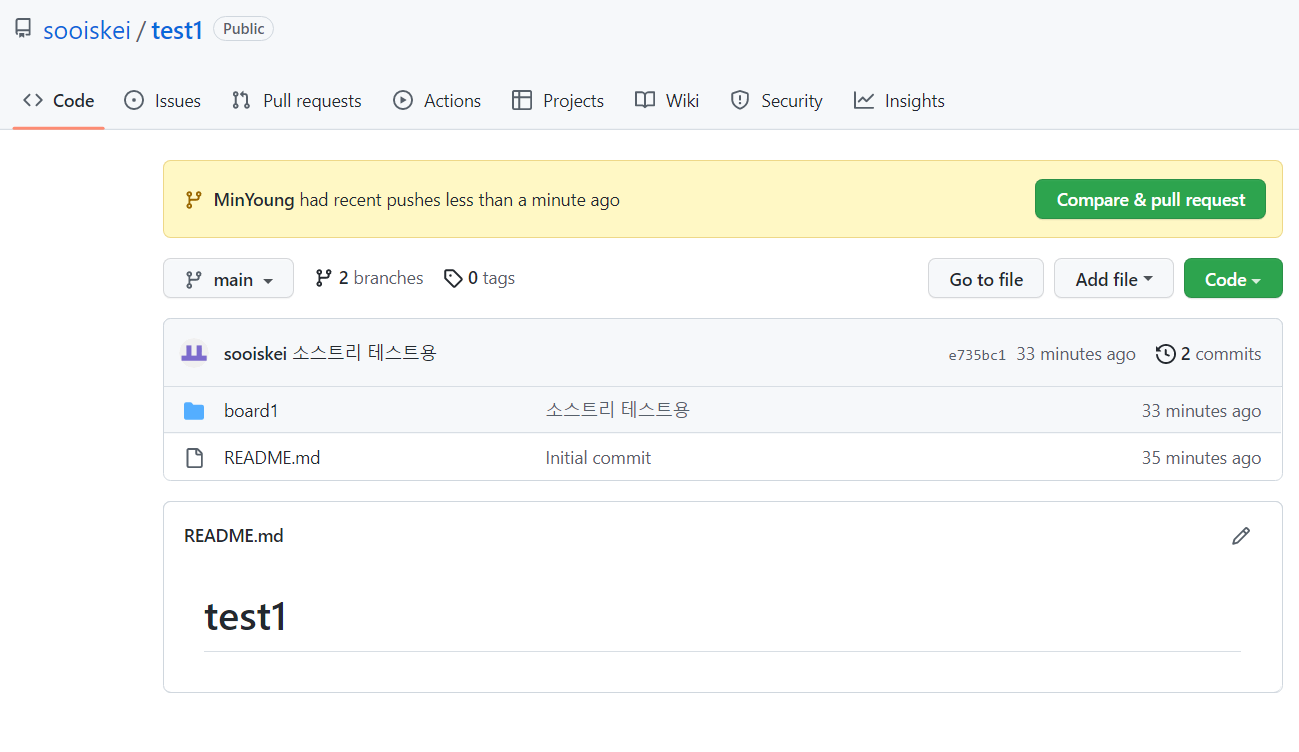
Task: Click the Pull requests icon in nav
Action: [x=241, y=100]
